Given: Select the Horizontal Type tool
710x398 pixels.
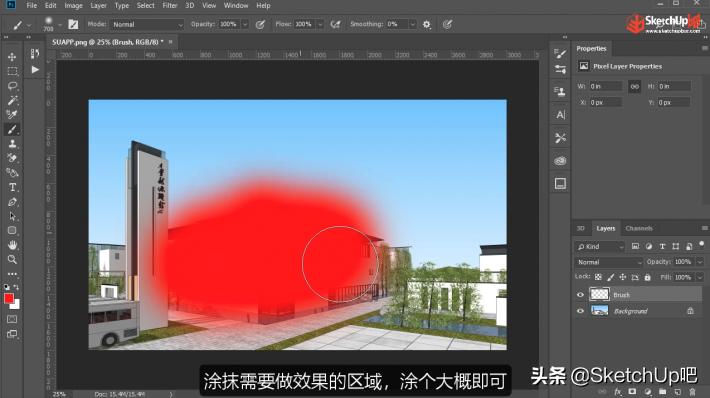Looking at the screenshot, I should 12,187.
